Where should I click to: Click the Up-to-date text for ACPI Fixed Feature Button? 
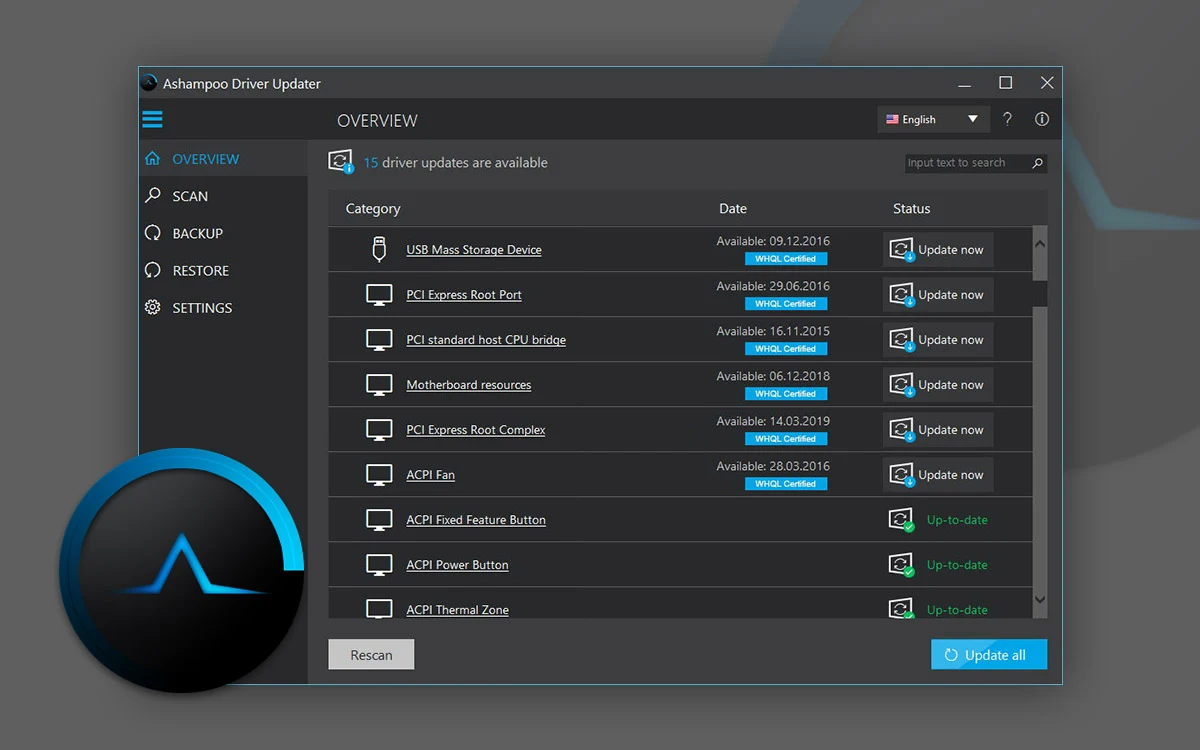click(957, 520)
